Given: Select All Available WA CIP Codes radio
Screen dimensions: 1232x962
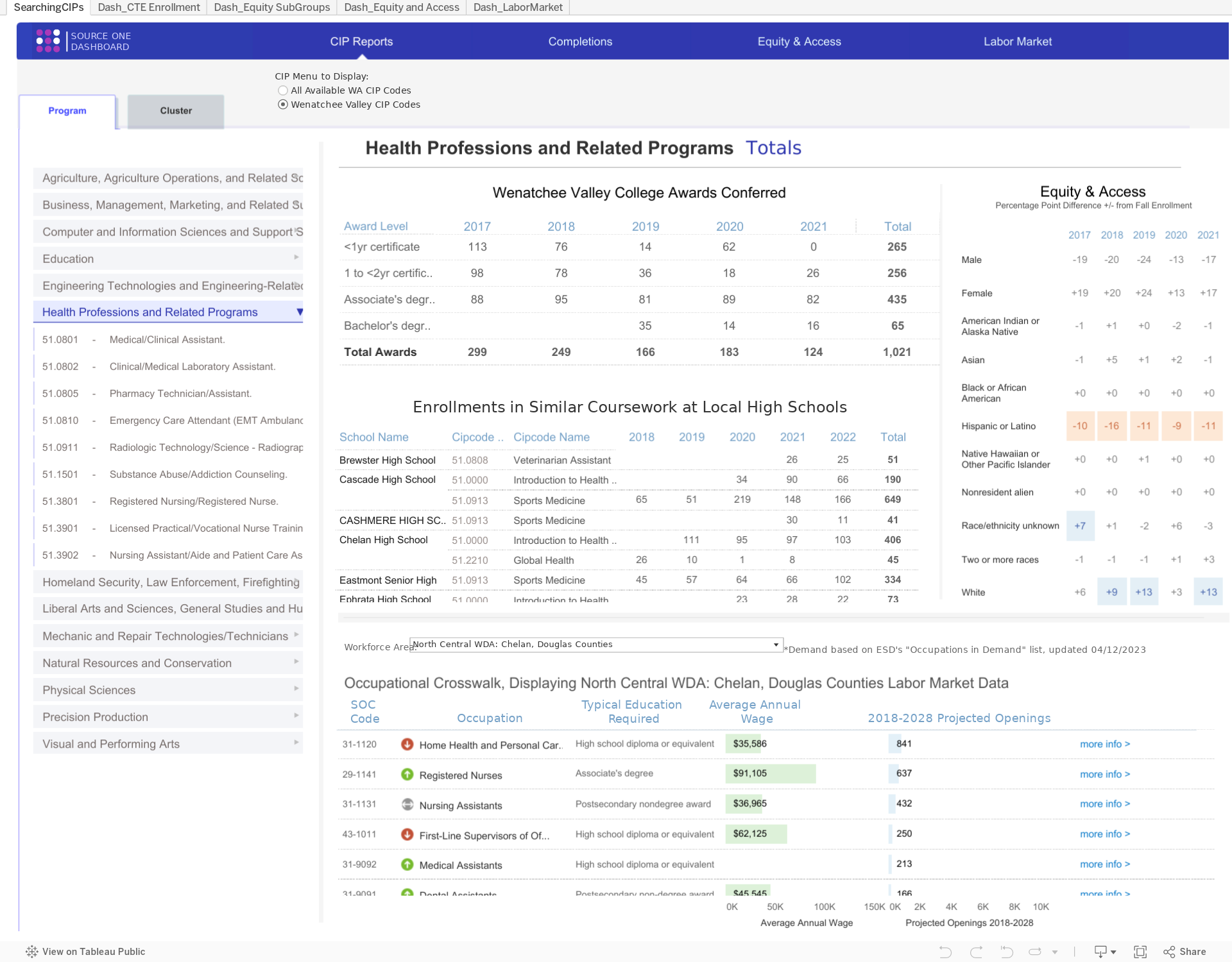Looking at the screenshot, I should tap(283, 90).
